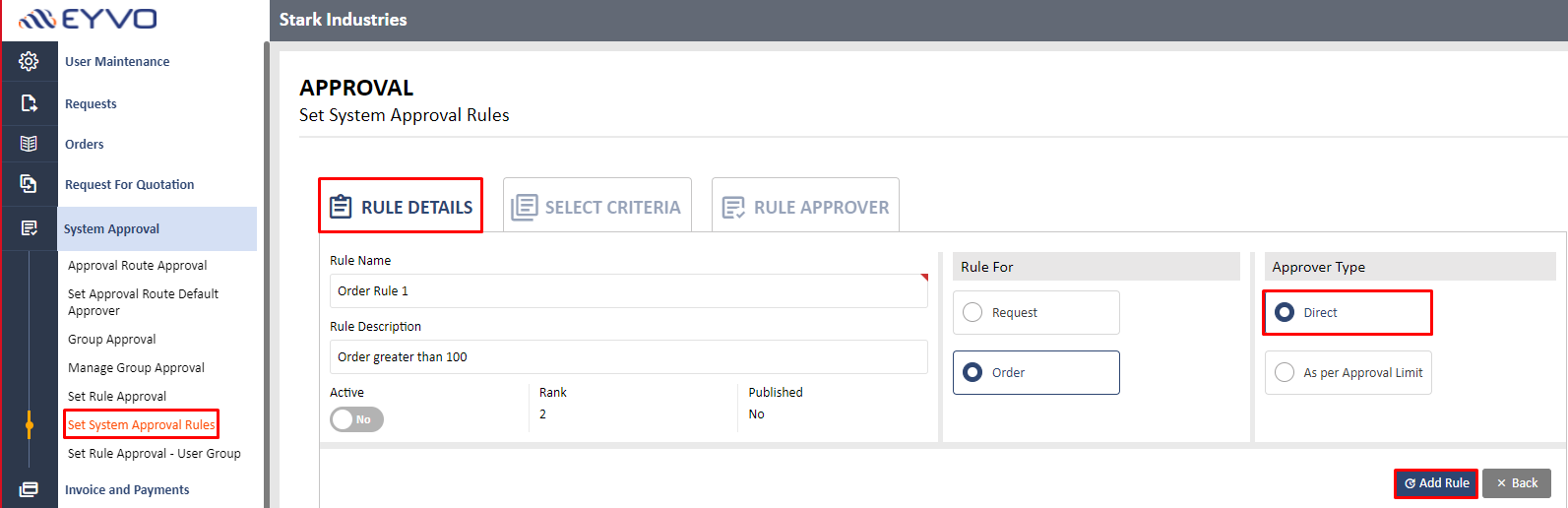Choose the As per Approval Limit option
Image resolution: width=1568 pixels, height=508 pixels.
(1348, 372)
